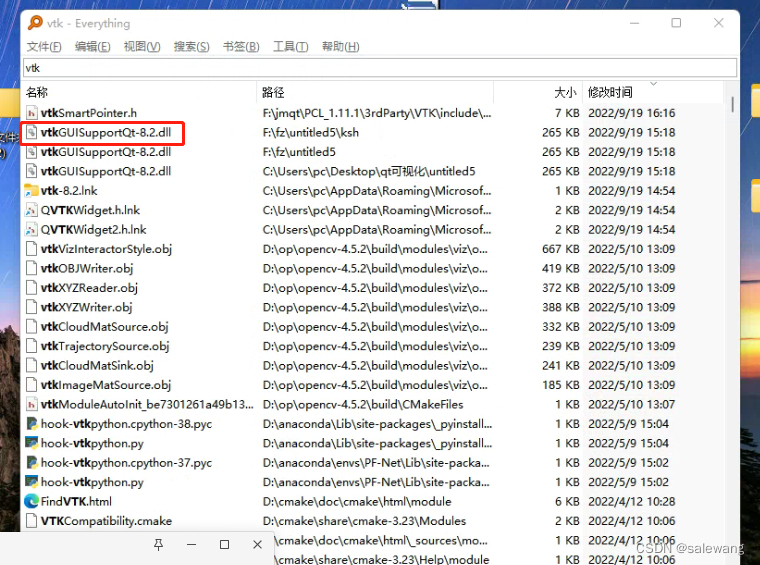Click the Edge icon of FindVTK.html

pos(32,501)
